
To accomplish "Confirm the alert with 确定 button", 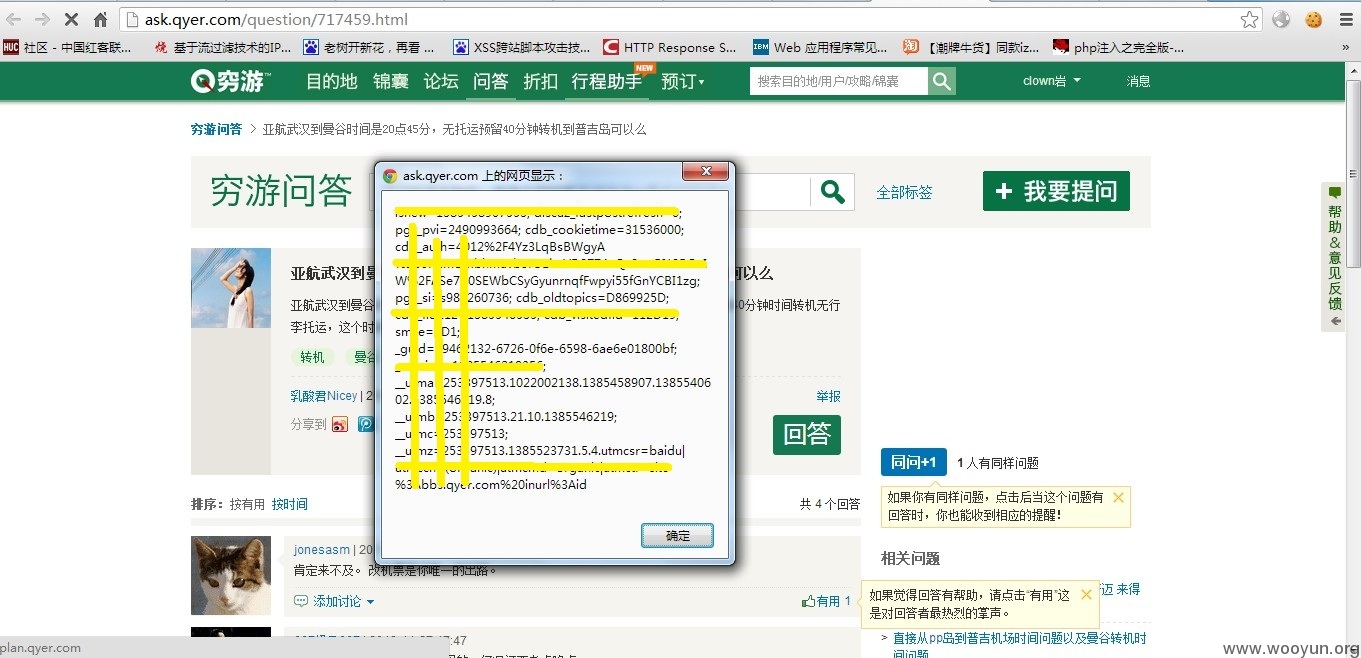I will coord(677,536).
